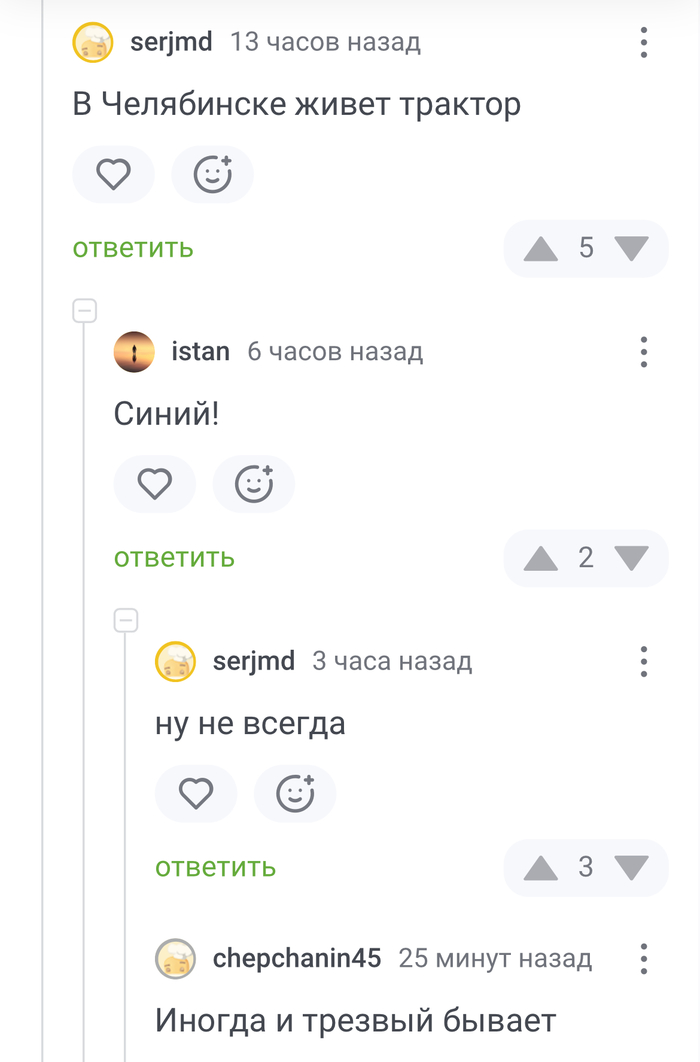Open serjmd's profile via username

pos(170,43)
